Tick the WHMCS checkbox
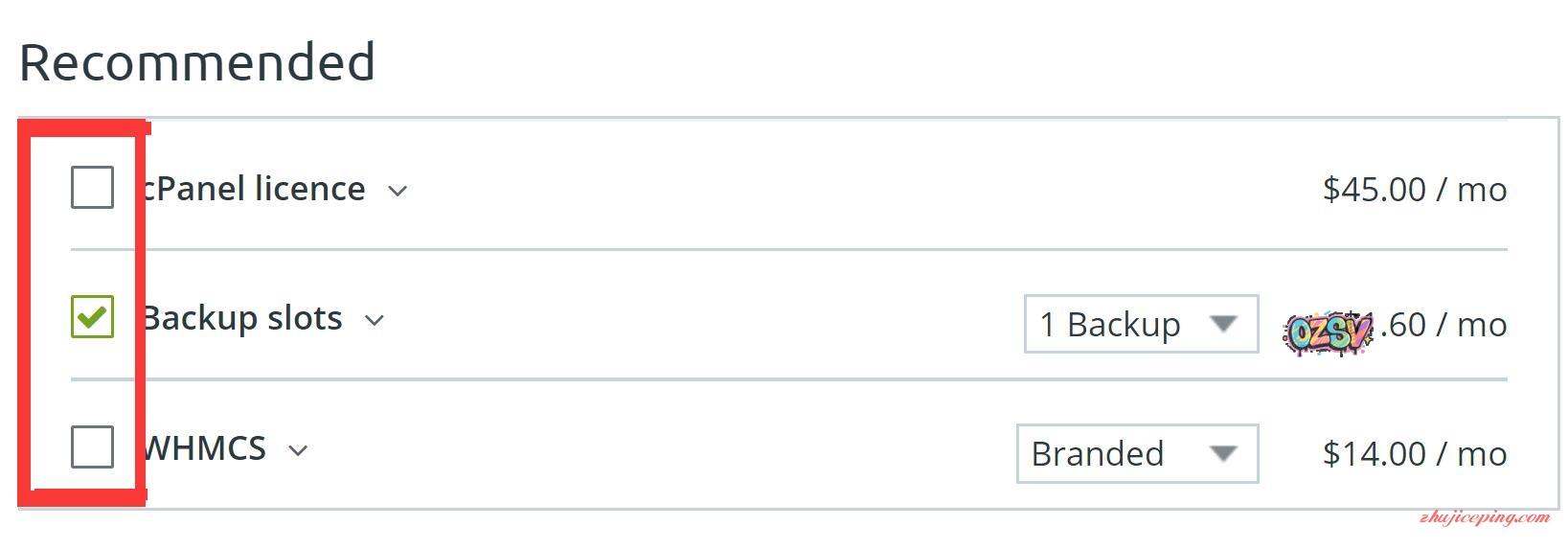 [x=92, y=447]
